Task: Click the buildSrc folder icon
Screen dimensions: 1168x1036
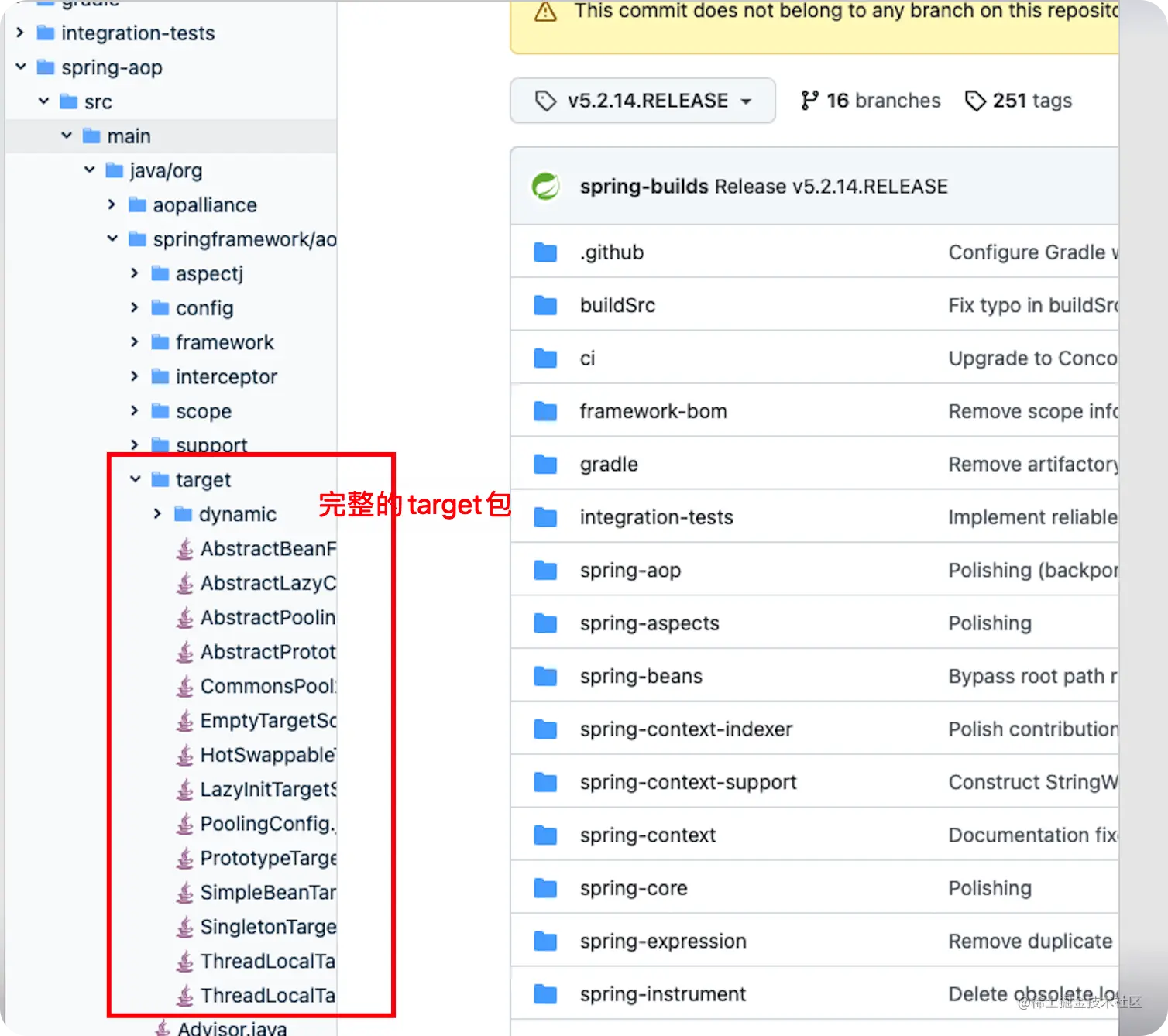Action: [545, 305]
